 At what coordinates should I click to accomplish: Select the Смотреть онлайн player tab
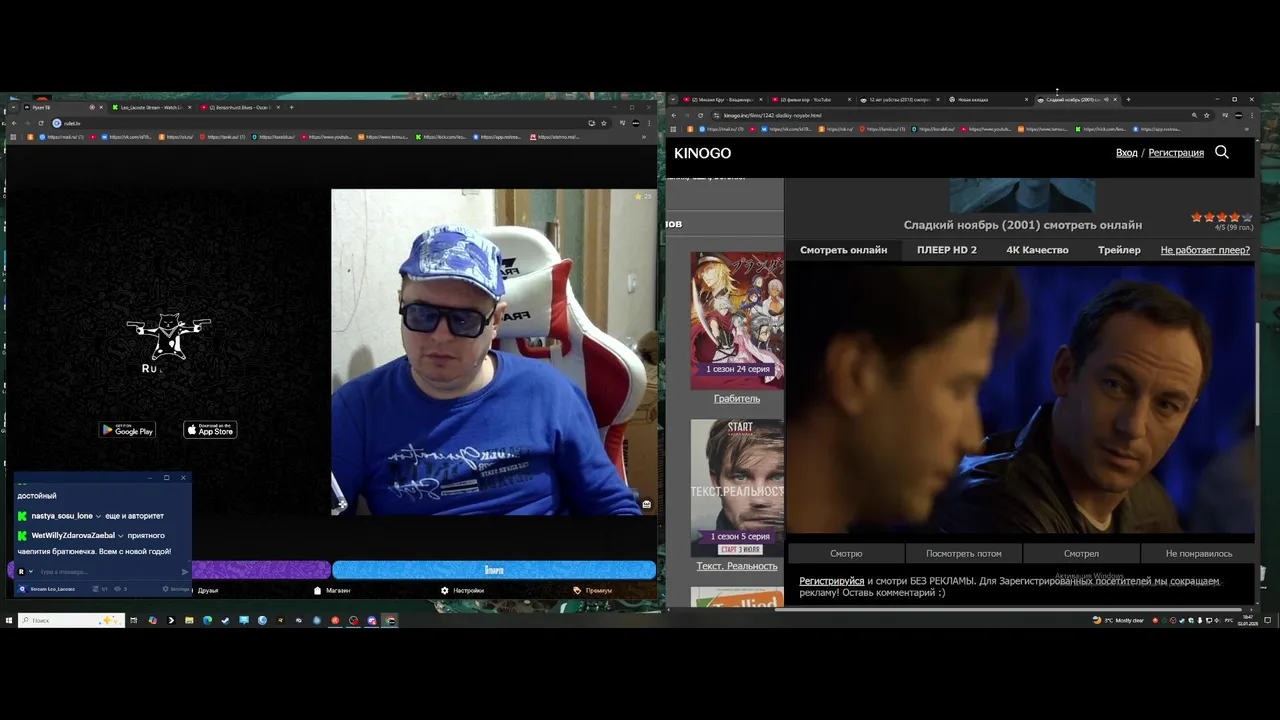click(x=843, y=250)
